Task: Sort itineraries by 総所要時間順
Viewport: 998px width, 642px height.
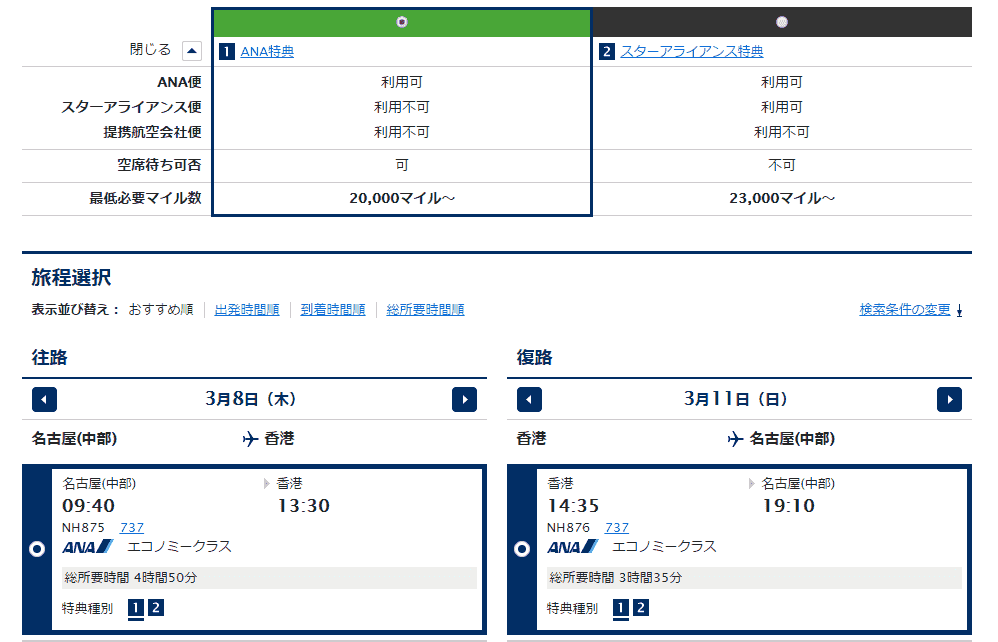Action: 425,310
